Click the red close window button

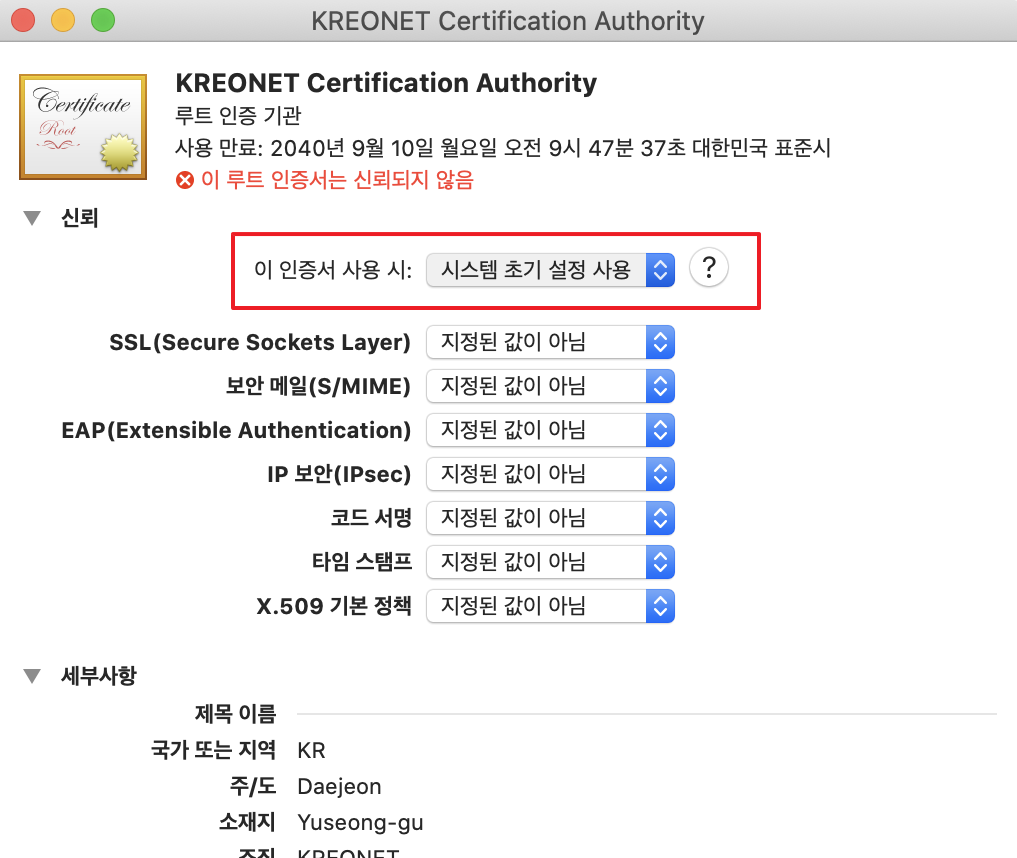tap(23, 20)
